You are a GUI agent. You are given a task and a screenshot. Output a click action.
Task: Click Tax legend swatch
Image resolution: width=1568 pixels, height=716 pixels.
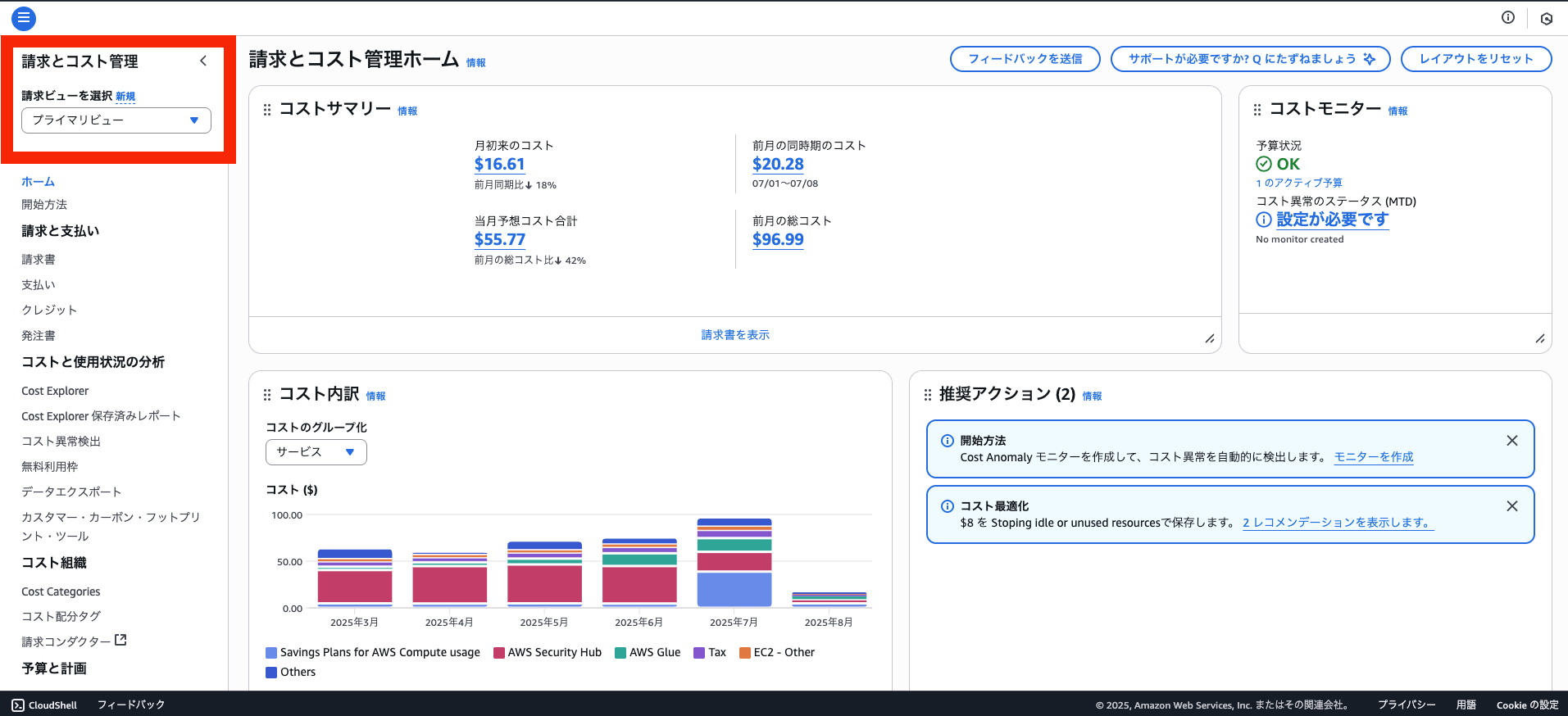point(699,653)
